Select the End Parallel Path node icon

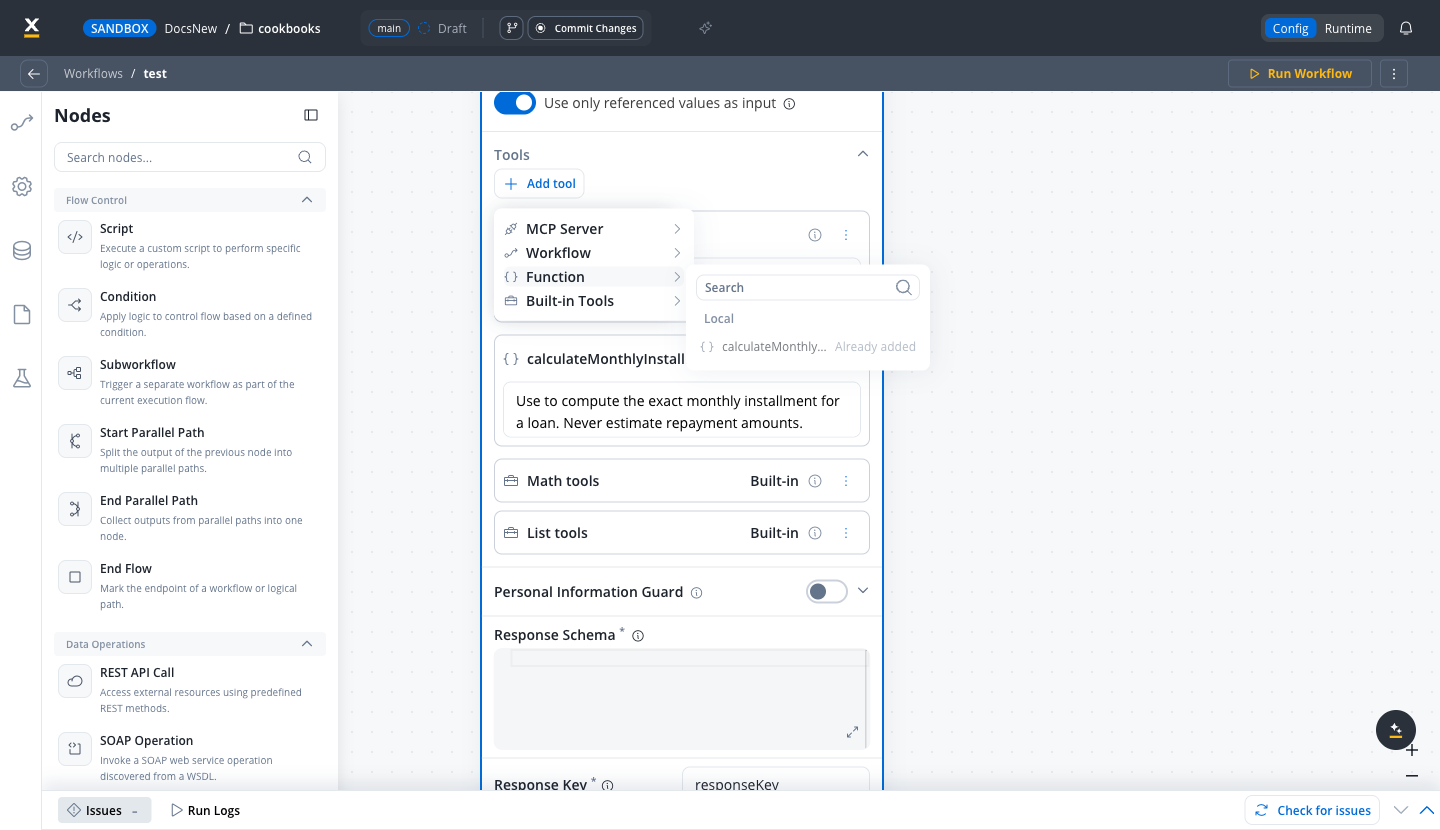[x=75, y=509]
